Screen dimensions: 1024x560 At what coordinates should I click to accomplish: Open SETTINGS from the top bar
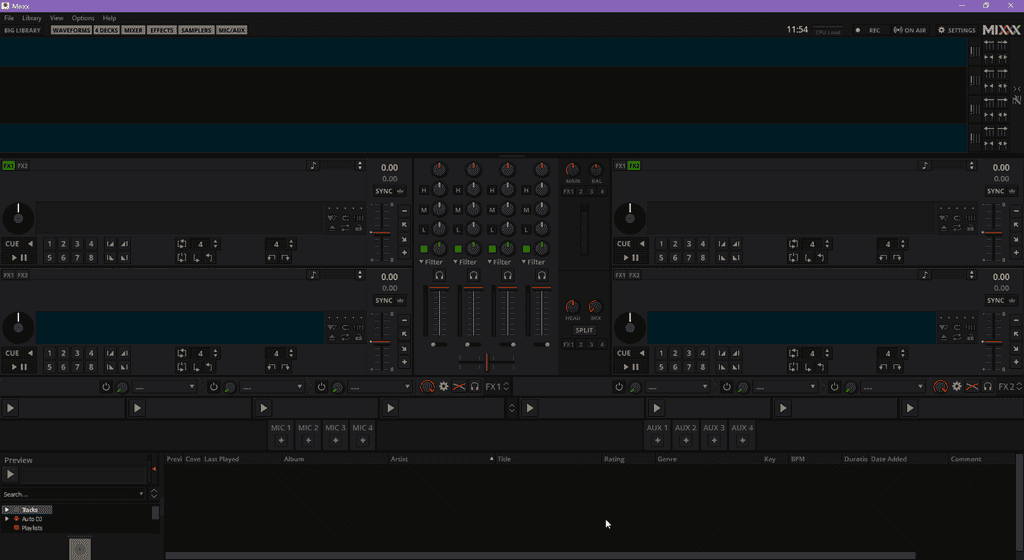coord(957,30)
